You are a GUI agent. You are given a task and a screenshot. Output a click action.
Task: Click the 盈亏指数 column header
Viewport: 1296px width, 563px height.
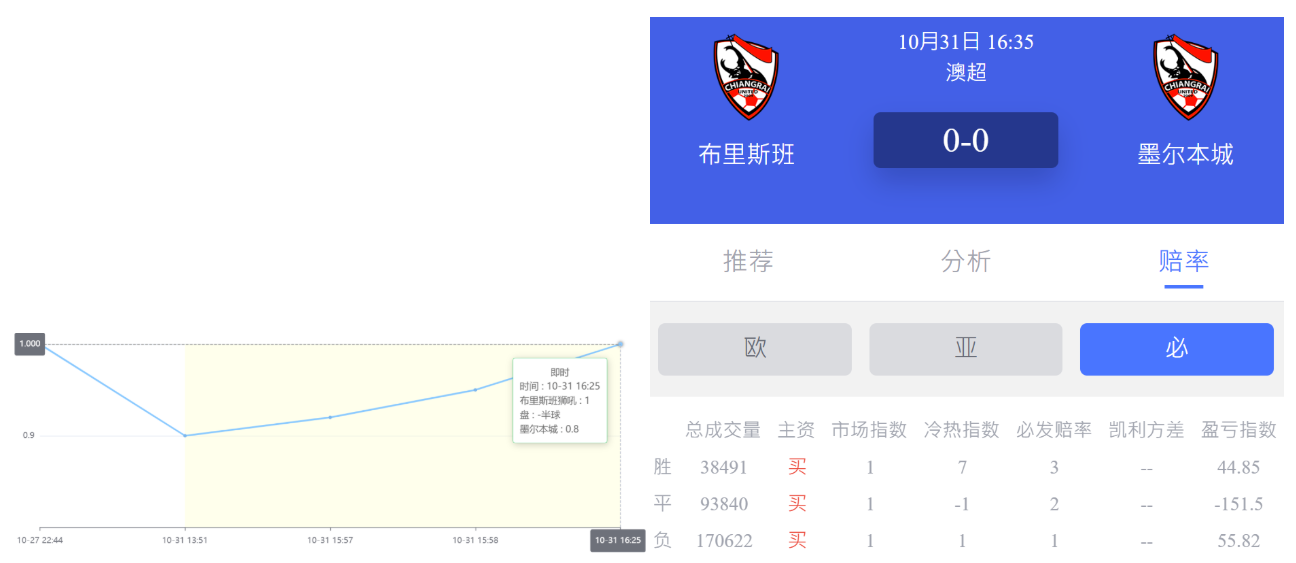[x=1239, y=430]
